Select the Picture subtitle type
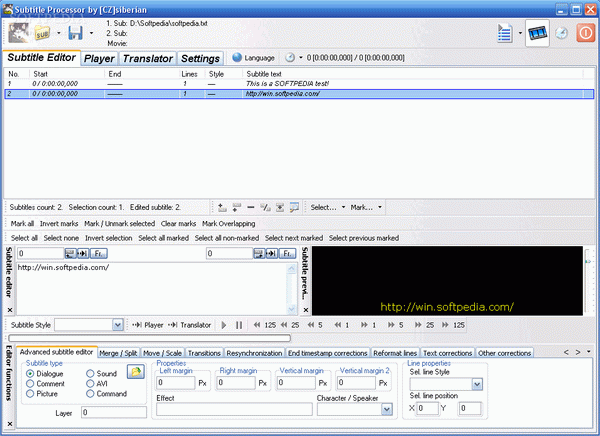Screen dimensions: 600x436 [30, 394]
